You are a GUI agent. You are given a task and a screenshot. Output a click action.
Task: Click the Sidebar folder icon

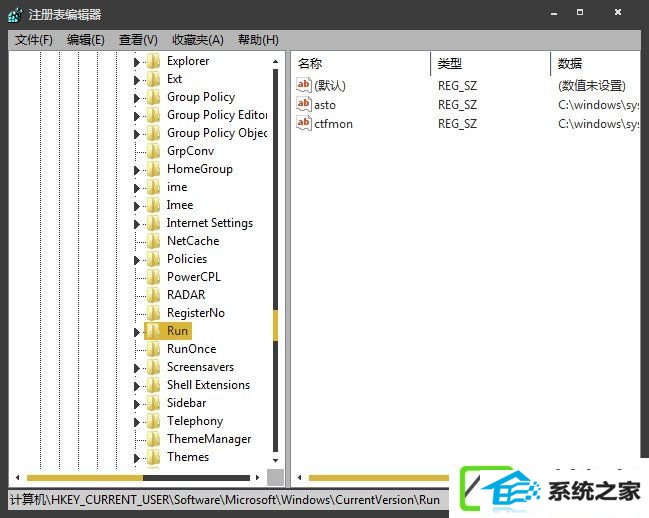point(154,403)
